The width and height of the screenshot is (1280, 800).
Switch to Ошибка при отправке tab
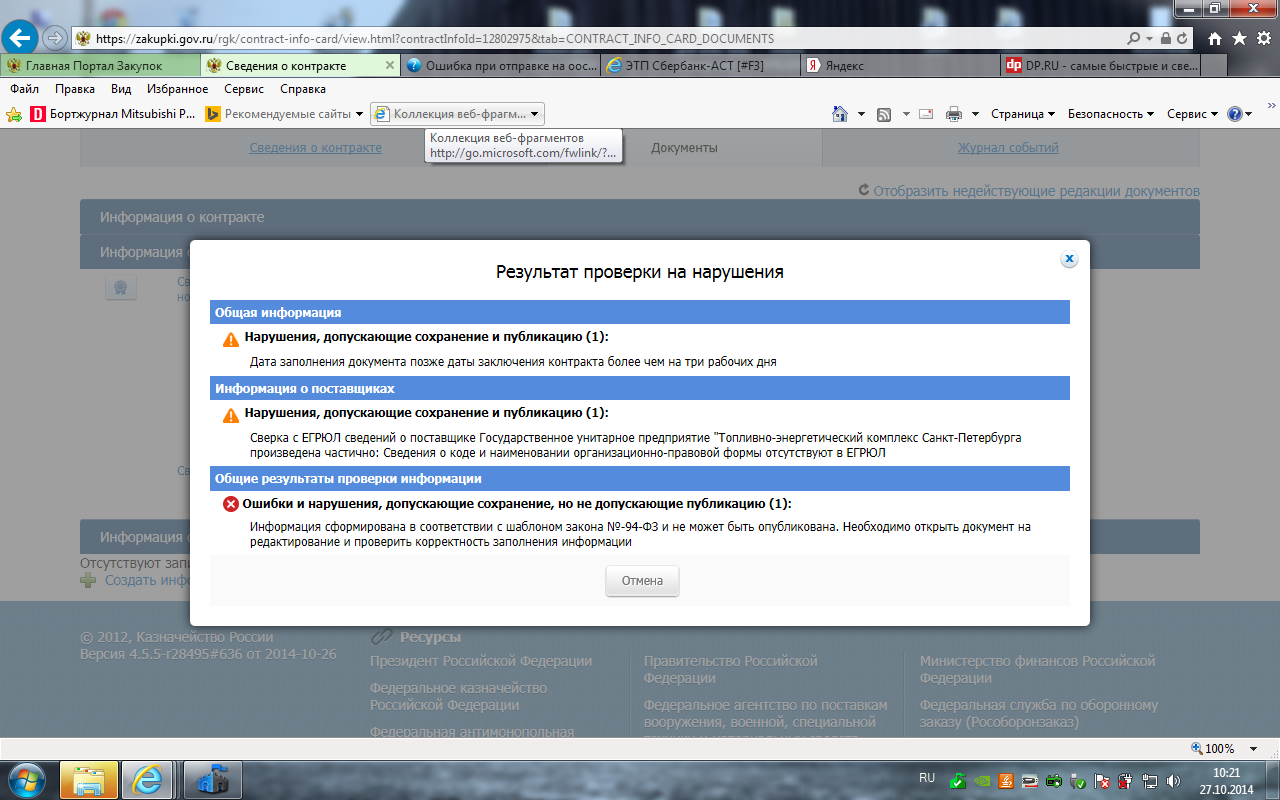pos(500,66)
